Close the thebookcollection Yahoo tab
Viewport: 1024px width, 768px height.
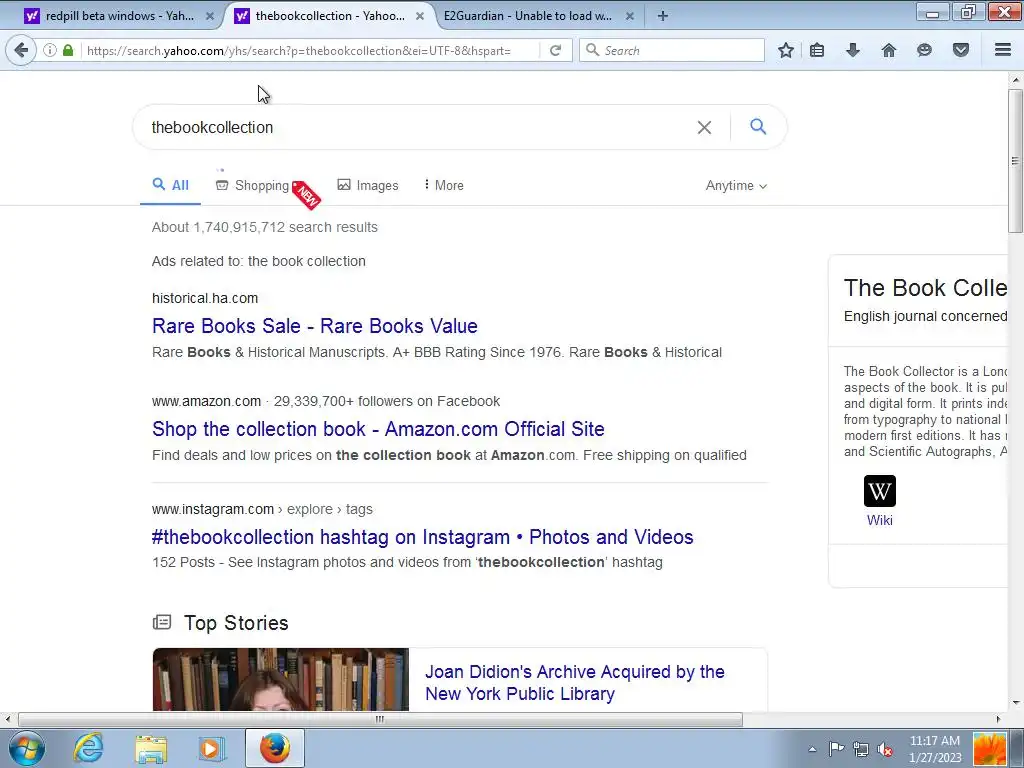(x=421, y=16)
